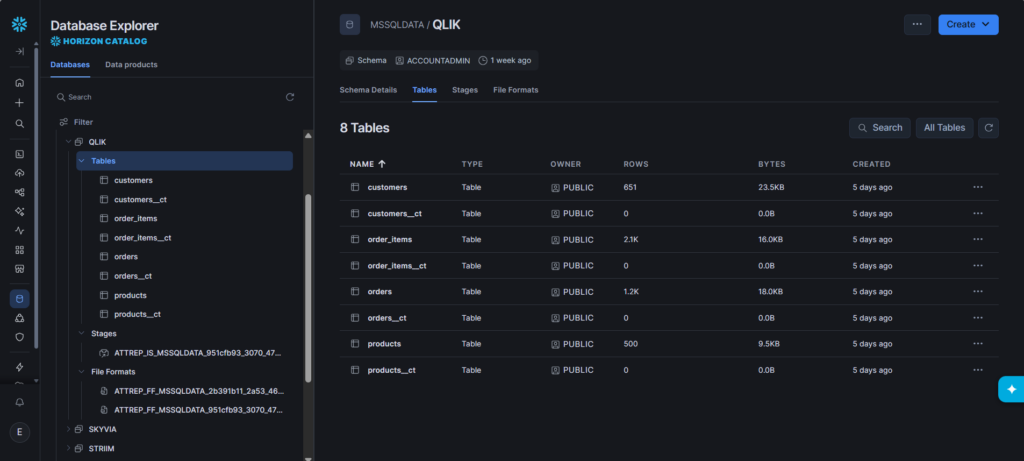Switch to the Databases tab
The image size is (1024, 461).
pyautogui.click(x=70, y=65)
